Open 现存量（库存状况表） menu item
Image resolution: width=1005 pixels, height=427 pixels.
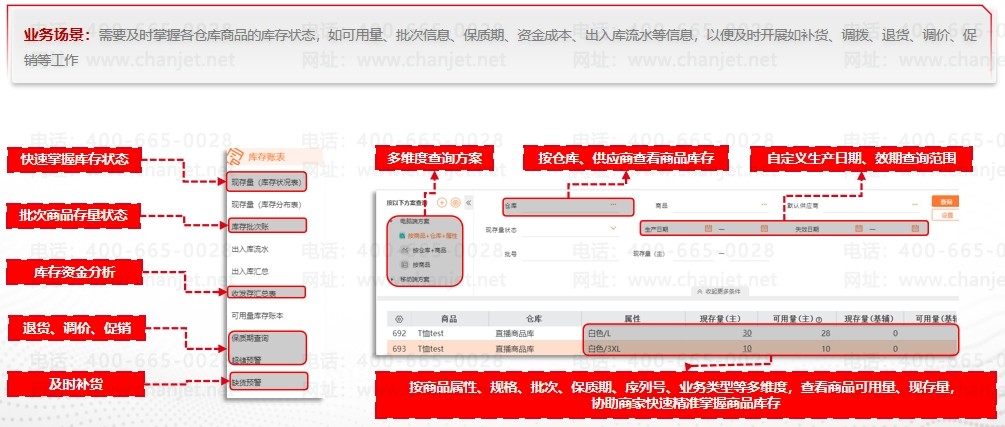tap(267, 183)
